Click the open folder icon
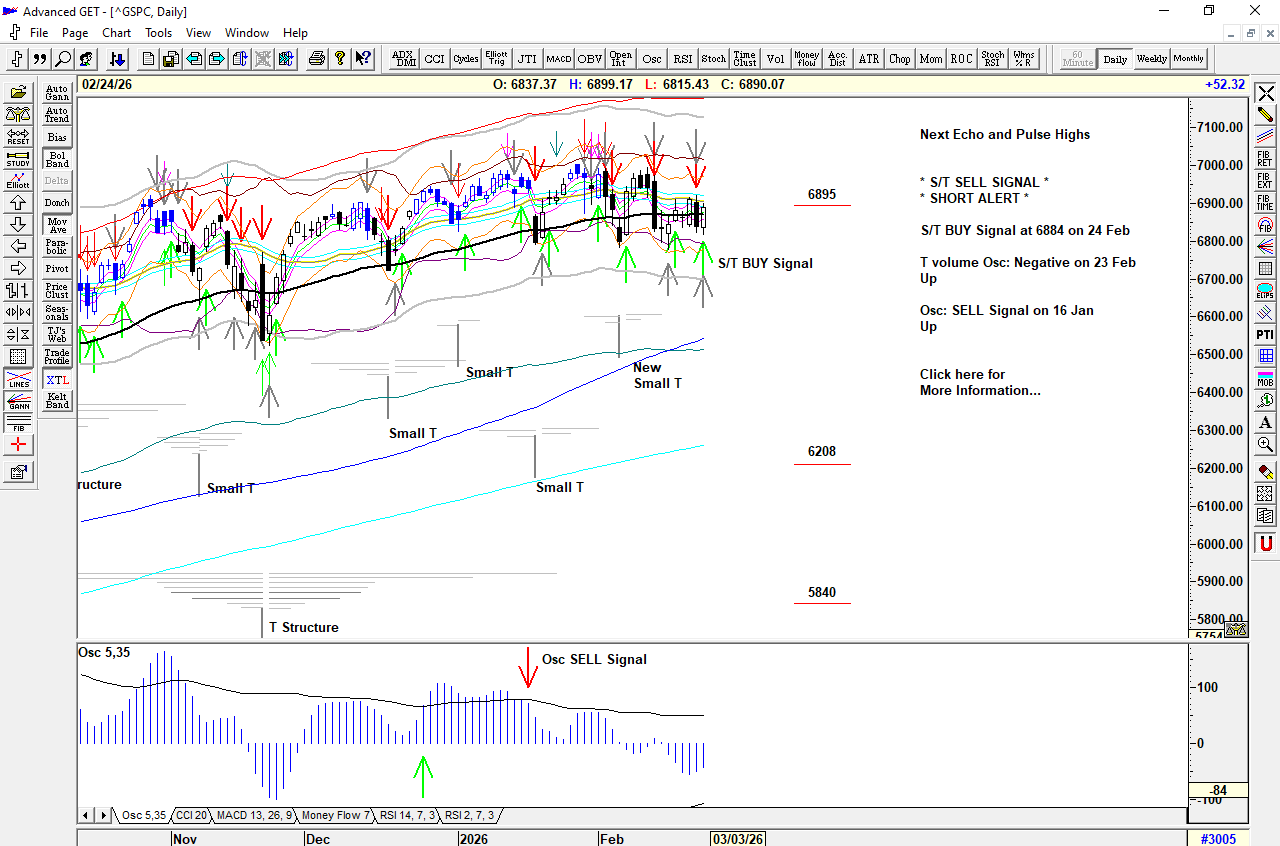The width and height of the screenshot is (1280, 846). point(18,93)
